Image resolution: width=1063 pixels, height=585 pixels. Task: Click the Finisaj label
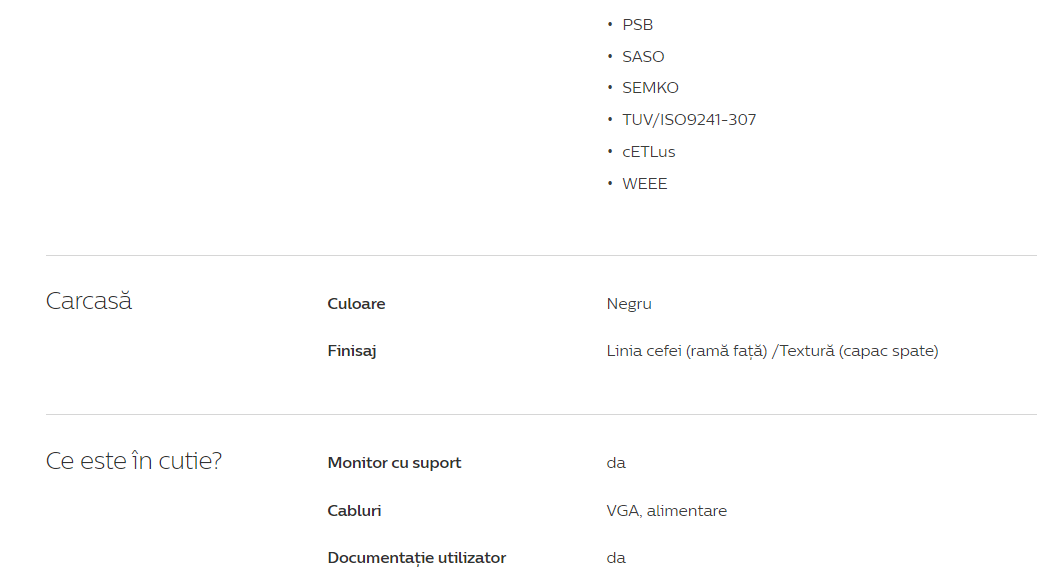[x=352, y=351]
